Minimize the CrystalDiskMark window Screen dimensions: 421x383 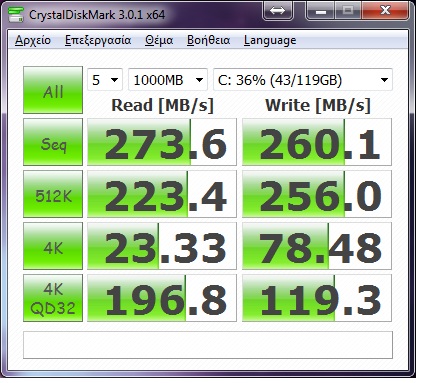tap(320, 10)
